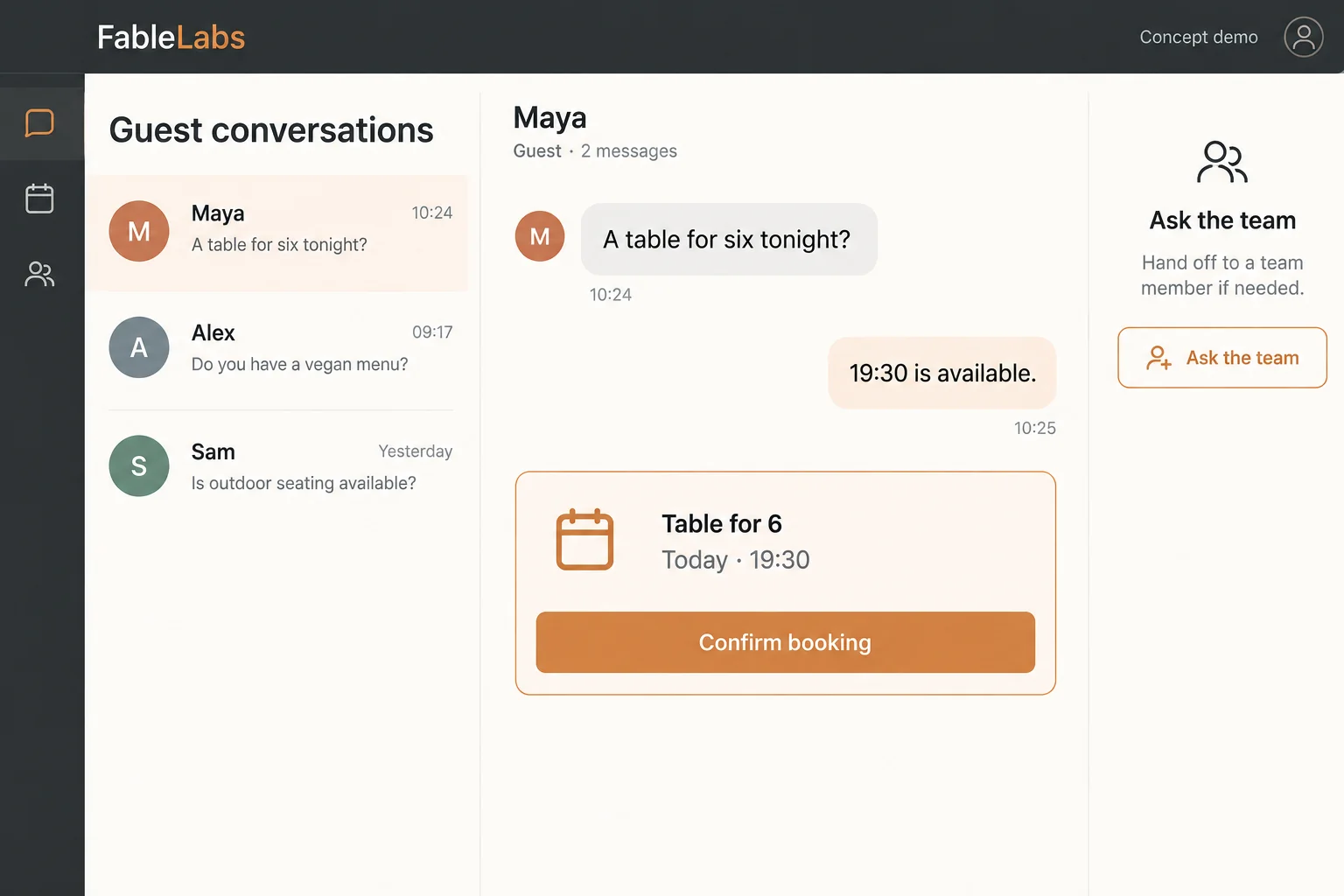Click the 10:24 timestamp under Maya's message
The image size is (1344, 896).
click(611, 295)
